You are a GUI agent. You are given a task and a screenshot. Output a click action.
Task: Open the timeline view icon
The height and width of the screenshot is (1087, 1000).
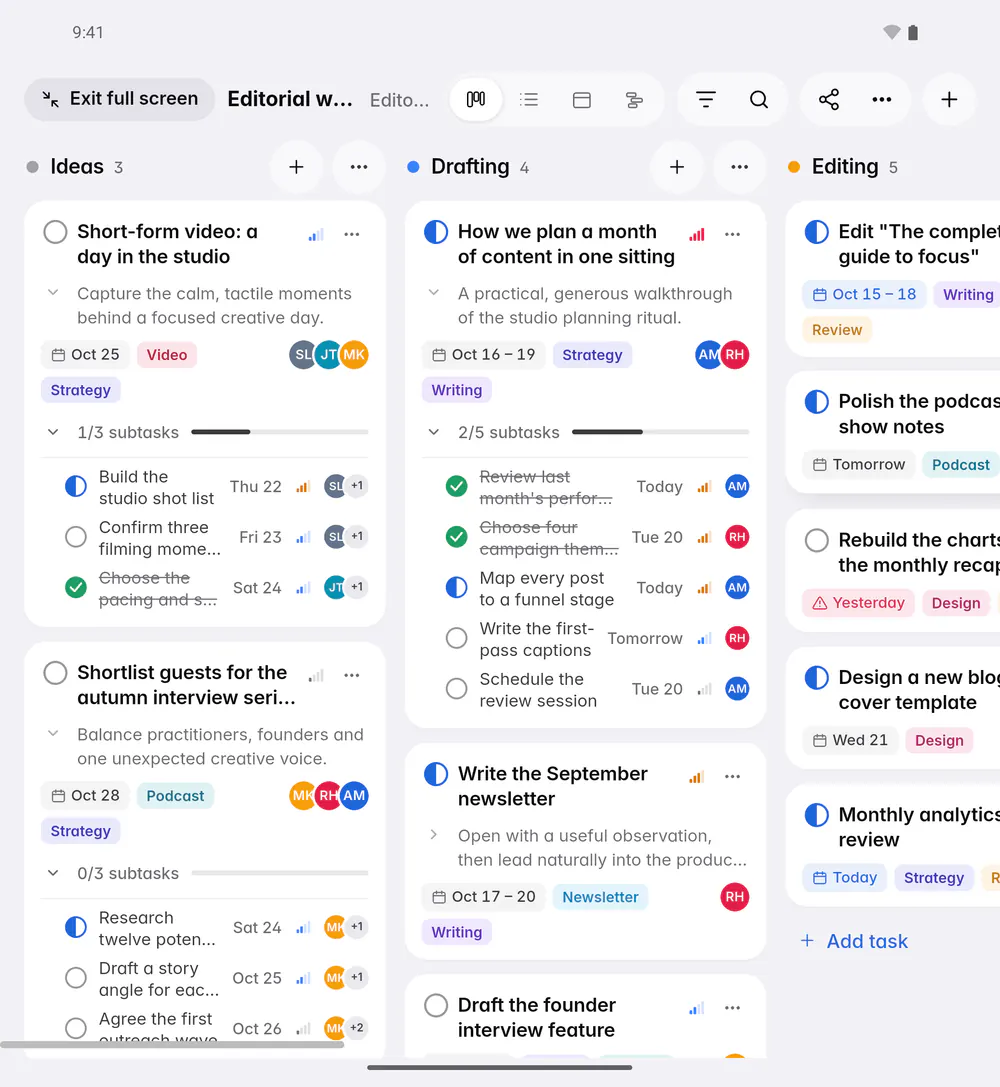tap(634, 100)
